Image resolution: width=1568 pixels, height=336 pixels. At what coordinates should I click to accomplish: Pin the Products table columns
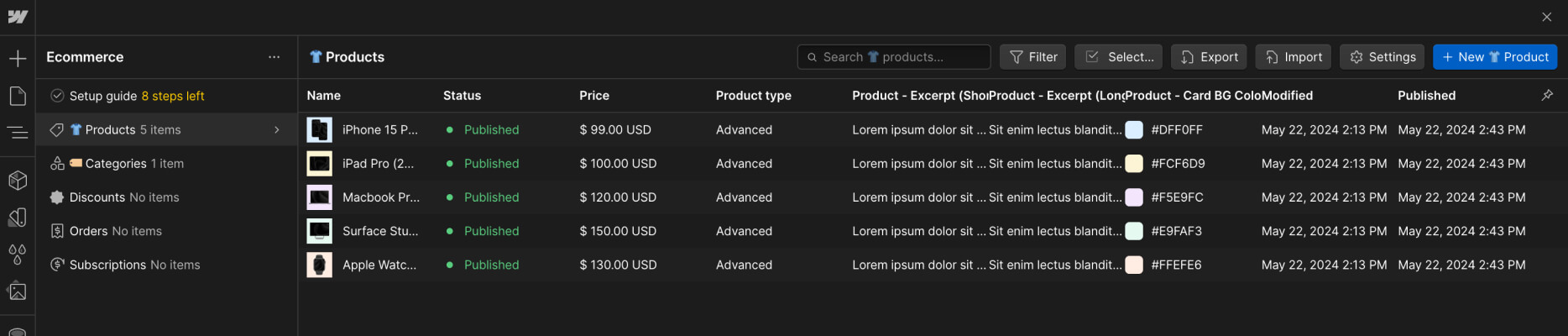[1547, 95]
